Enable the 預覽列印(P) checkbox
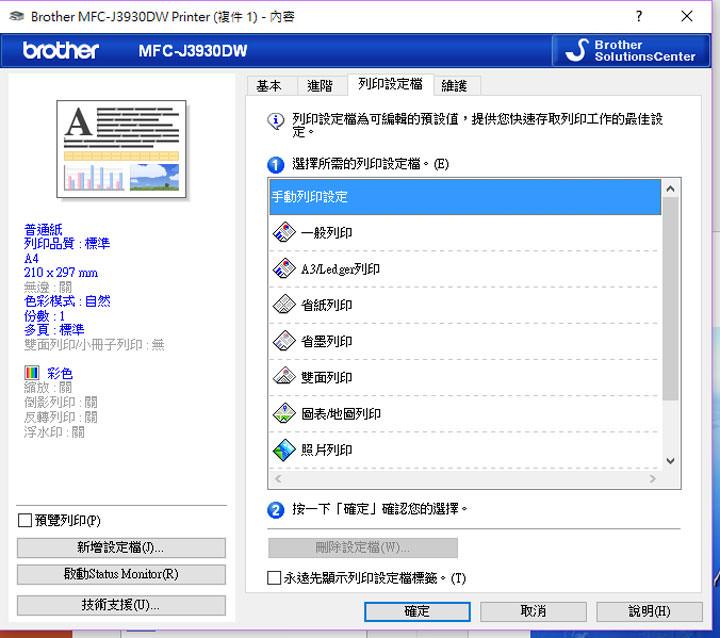Screen dimensions: 720x638 [25, 520]
